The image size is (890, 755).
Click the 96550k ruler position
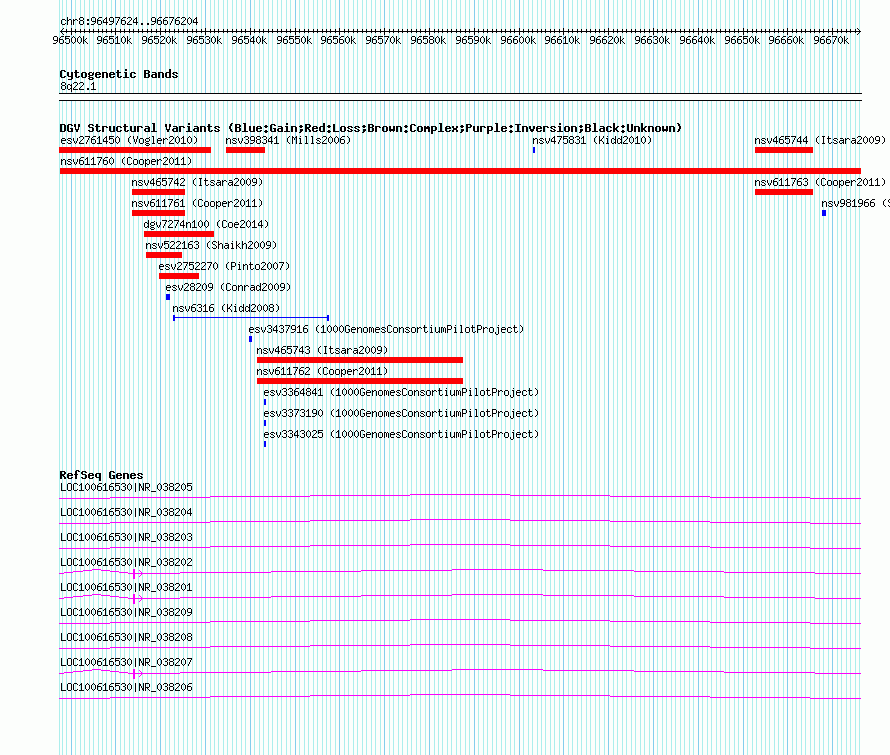[x=294, y=40]
